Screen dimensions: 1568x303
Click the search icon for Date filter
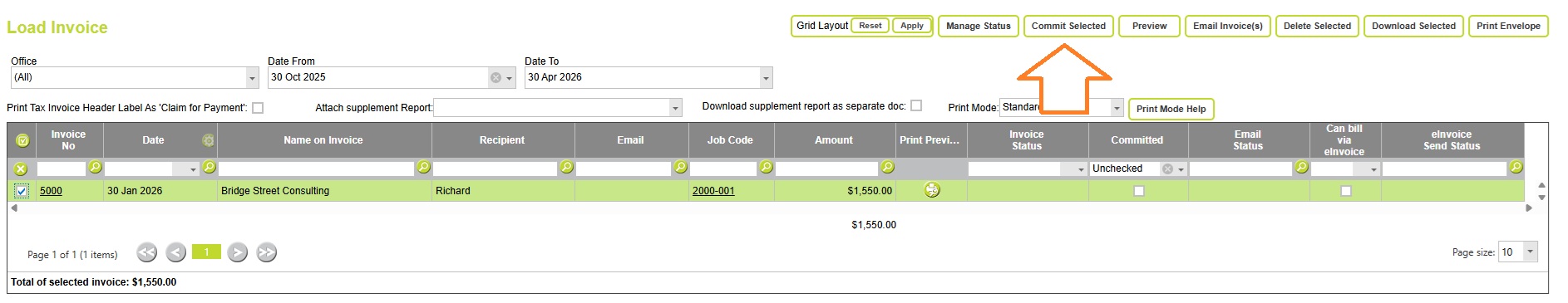point(210,168)
